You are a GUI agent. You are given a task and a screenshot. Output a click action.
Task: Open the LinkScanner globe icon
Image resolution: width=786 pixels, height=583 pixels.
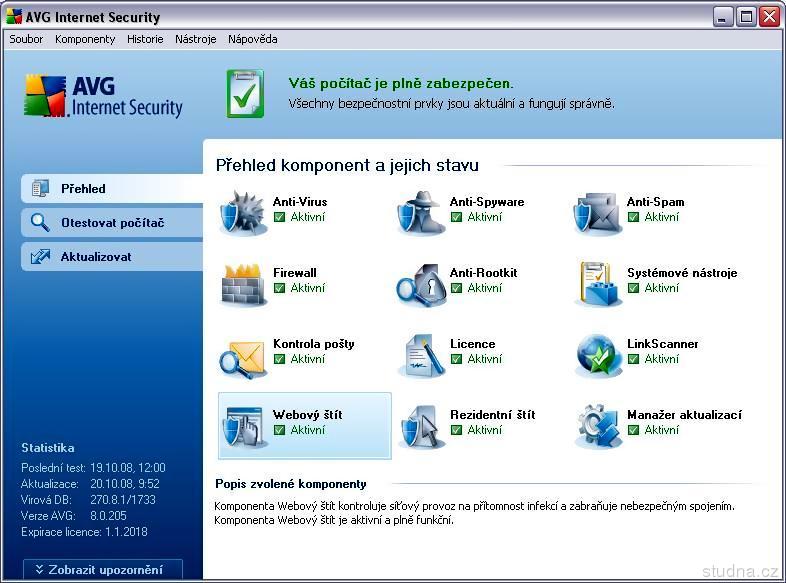pos(598,355)
